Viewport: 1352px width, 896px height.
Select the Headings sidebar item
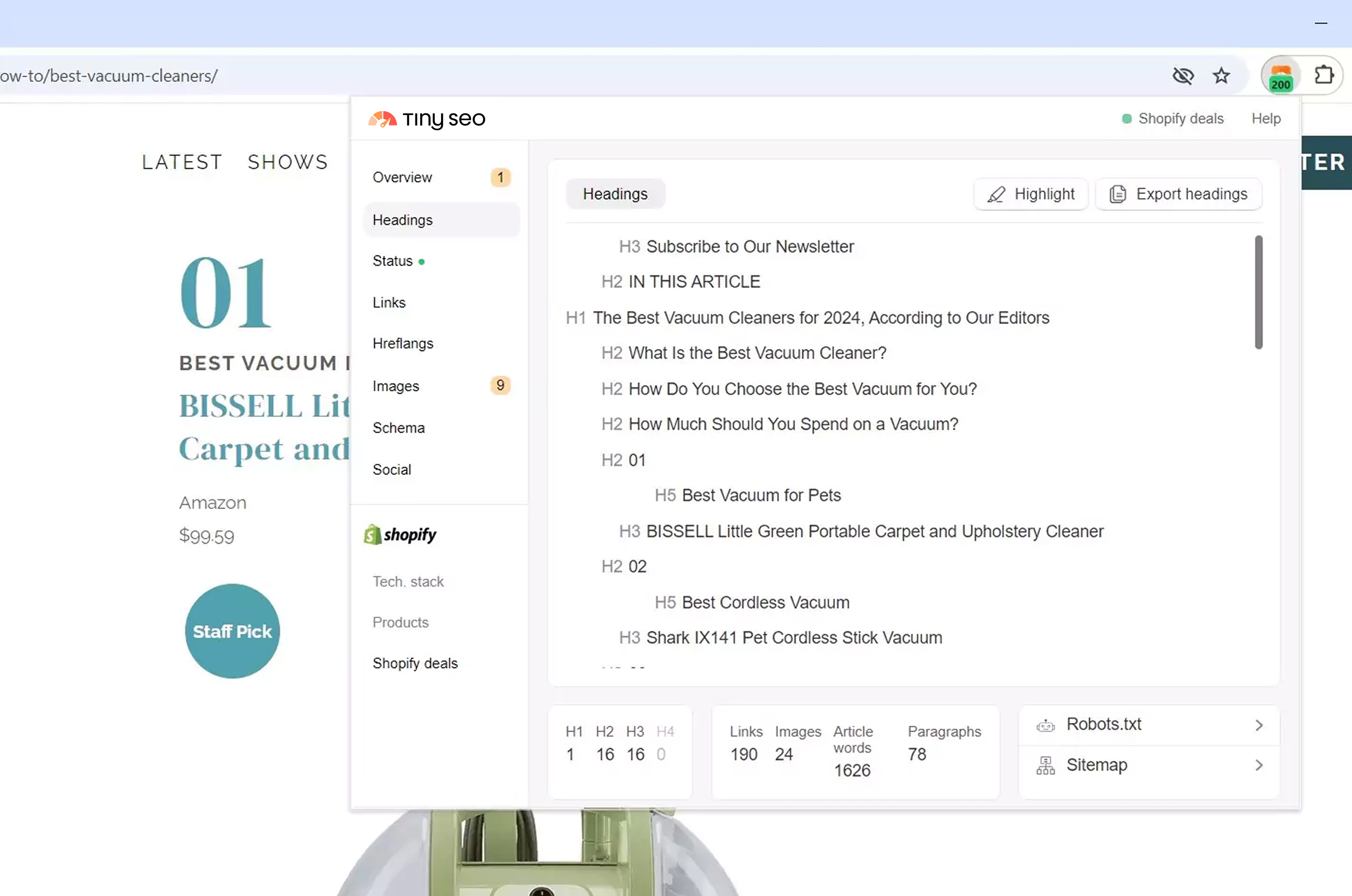(441, 220)
